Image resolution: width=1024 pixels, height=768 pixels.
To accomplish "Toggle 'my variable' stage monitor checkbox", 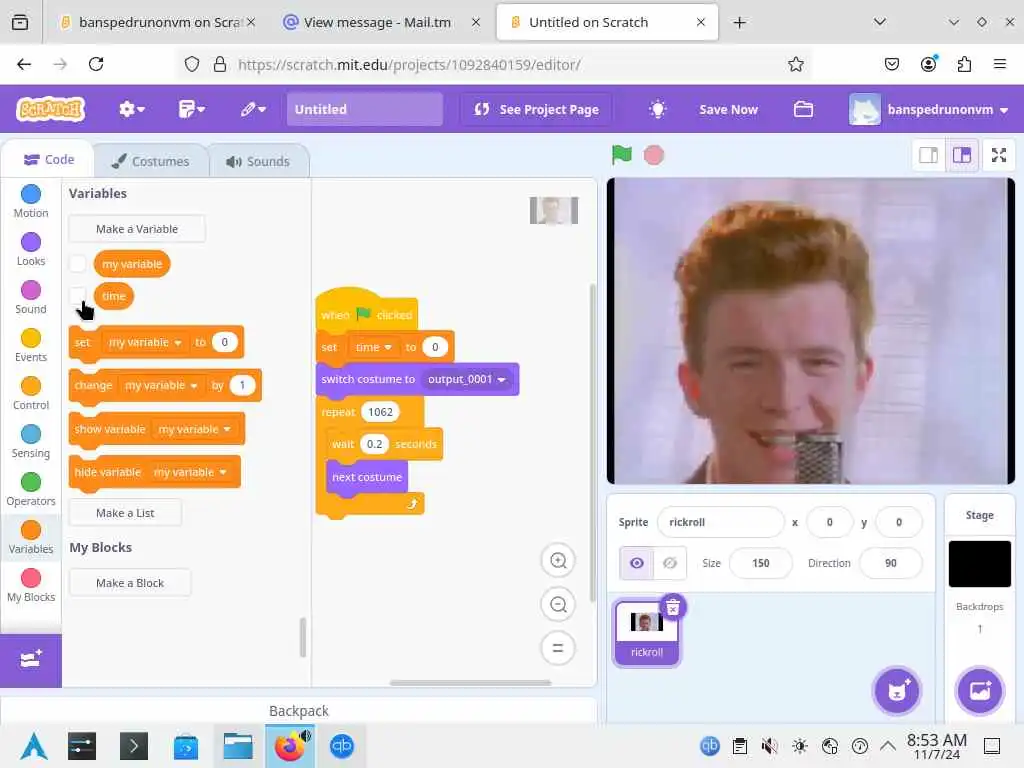I will (78, 264).
